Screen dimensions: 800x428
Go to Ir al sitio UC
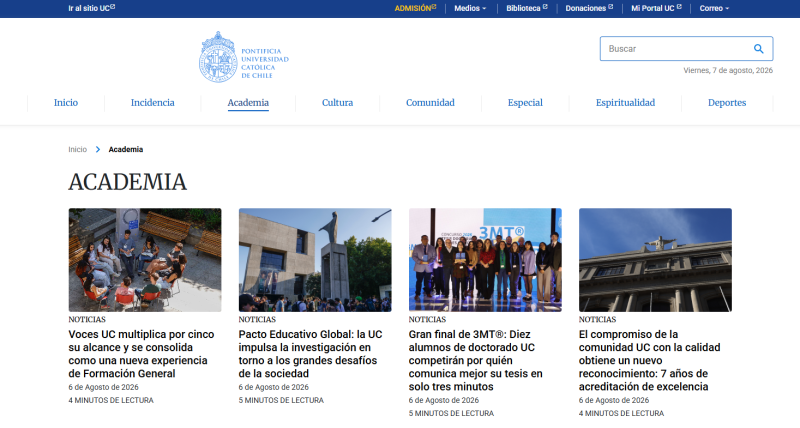(x=92, y=8)
